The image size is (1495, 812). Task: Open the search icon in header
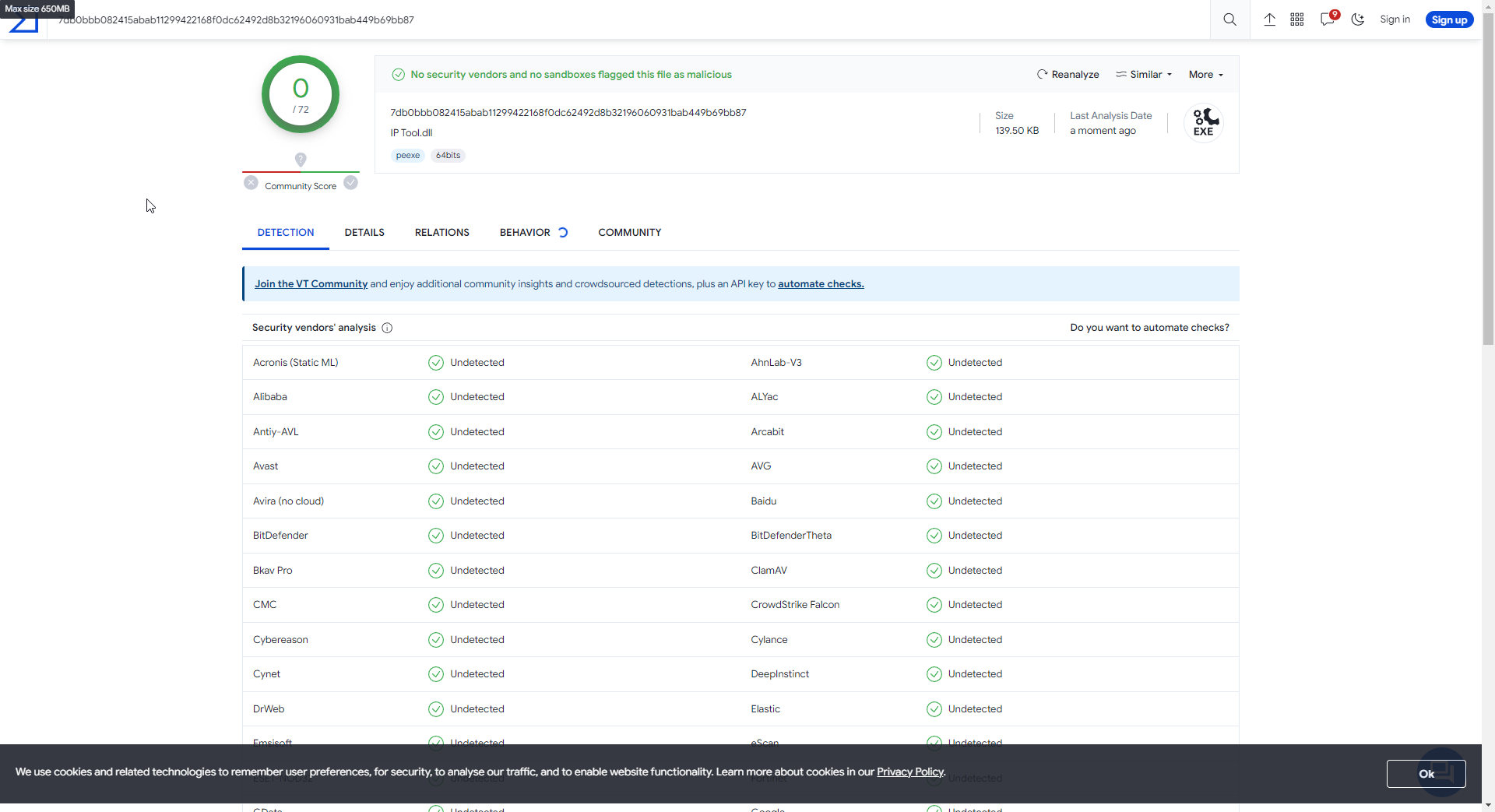coord(1229,19)
